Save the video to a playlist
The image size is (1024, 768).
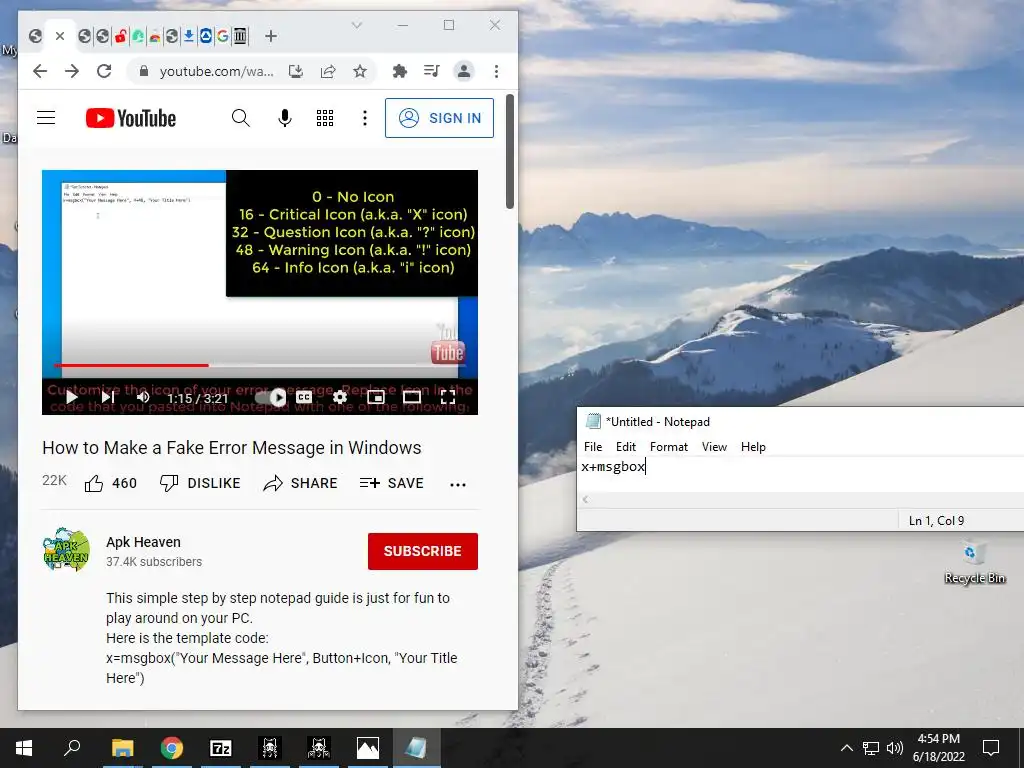tap(392, 483)
